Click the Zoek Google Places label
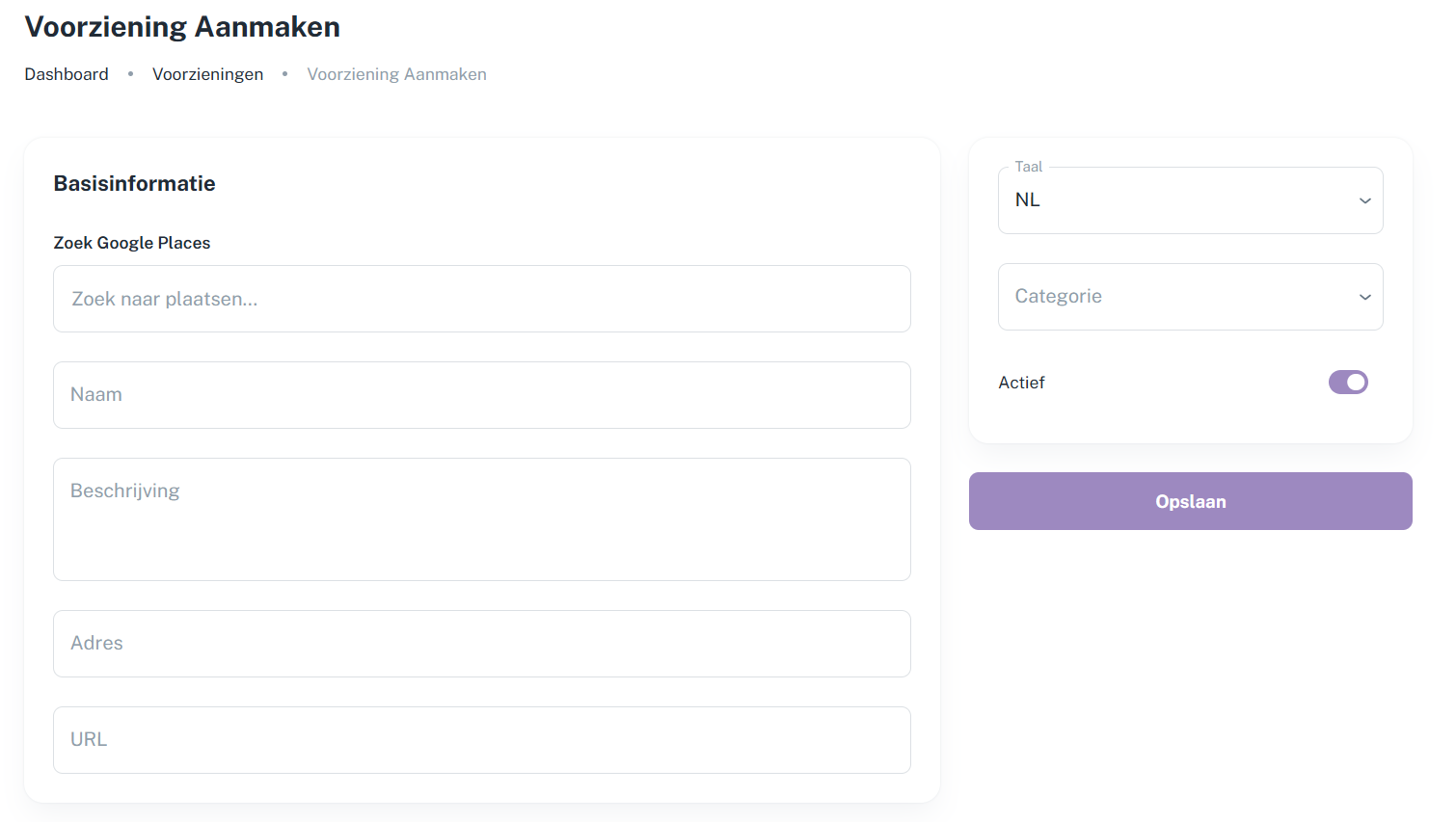This screenshot has height=822, width=1456. tap(131, 243)
